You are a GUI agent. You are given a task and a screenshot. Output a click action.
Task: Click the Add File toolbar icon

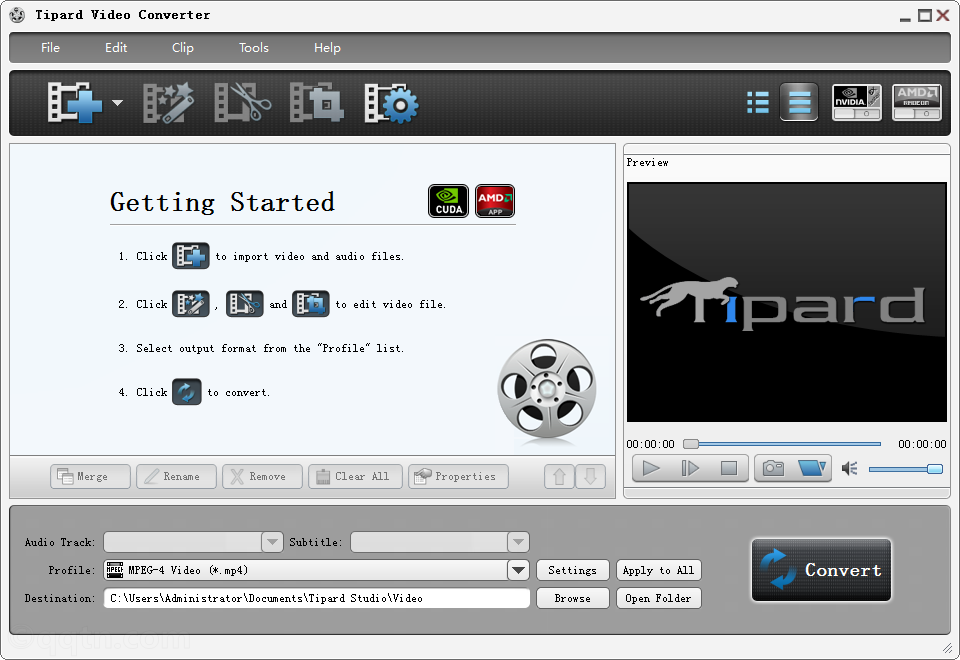click(76, 103)
